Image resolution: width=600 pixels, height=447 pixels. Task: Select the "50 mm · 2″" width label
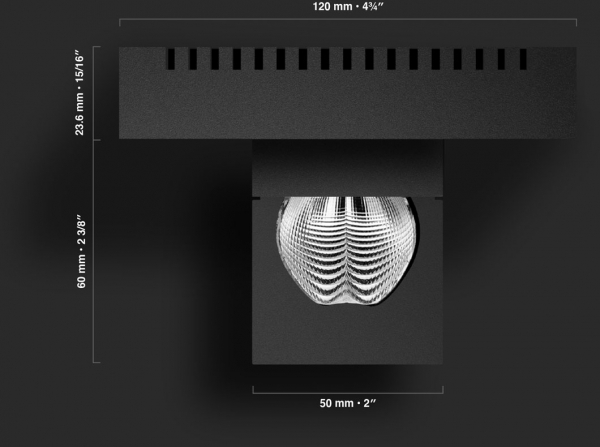348,403
